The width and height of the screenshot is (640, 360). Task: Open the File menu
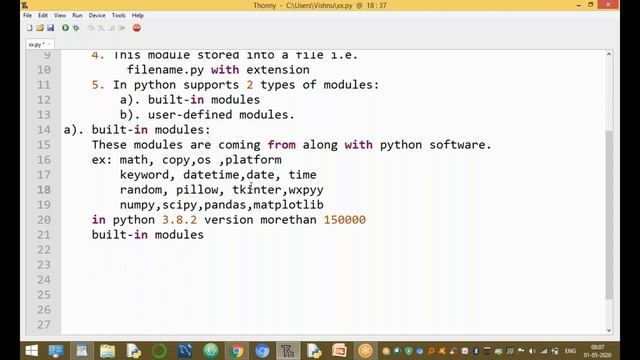coord(27,15)
